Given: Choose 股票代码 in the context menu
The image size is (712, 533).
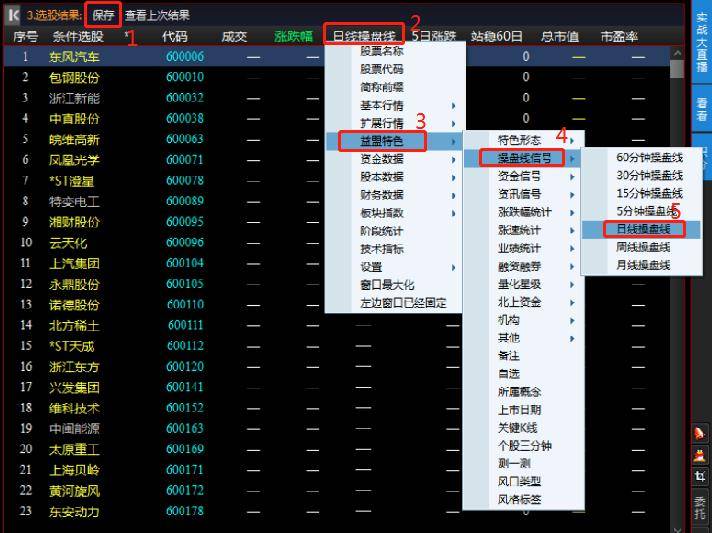Looking at the screenshot, I should [x=394, y=69].
